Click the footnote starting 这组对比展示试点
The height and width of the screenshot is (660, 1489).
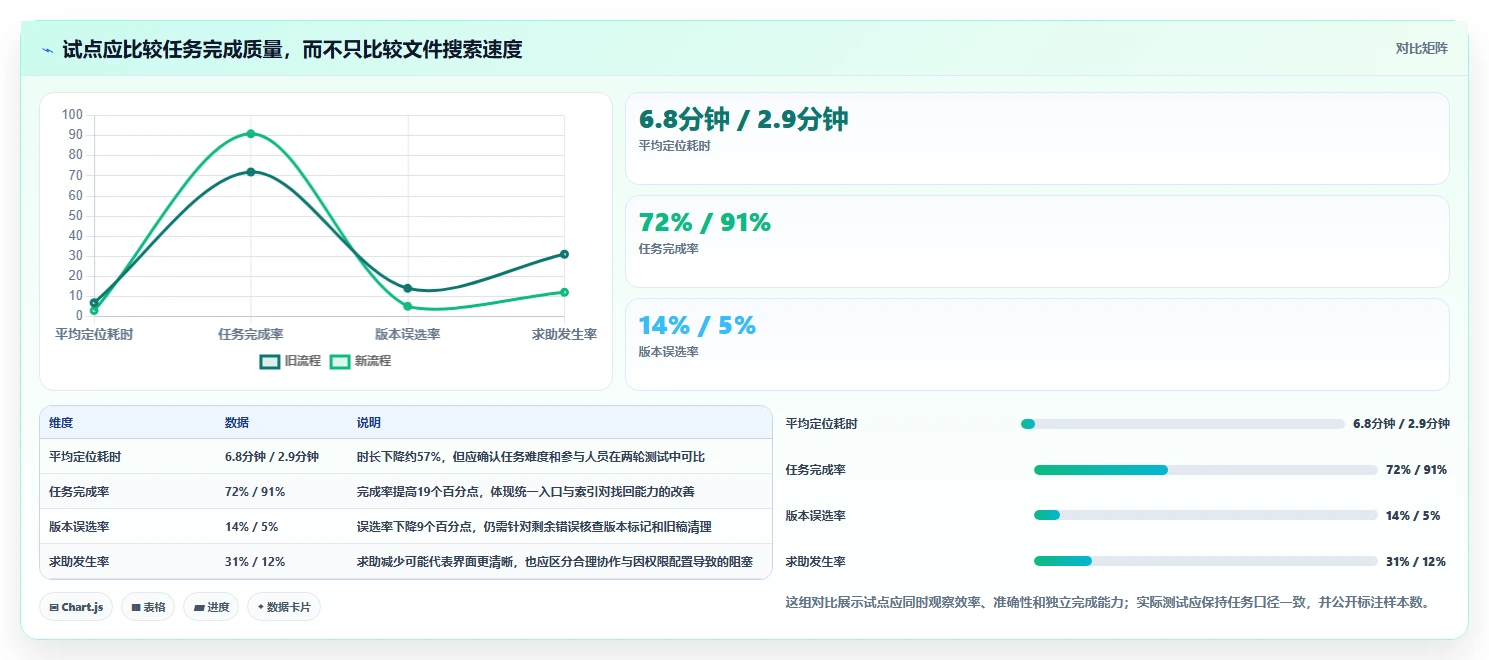1111,602
